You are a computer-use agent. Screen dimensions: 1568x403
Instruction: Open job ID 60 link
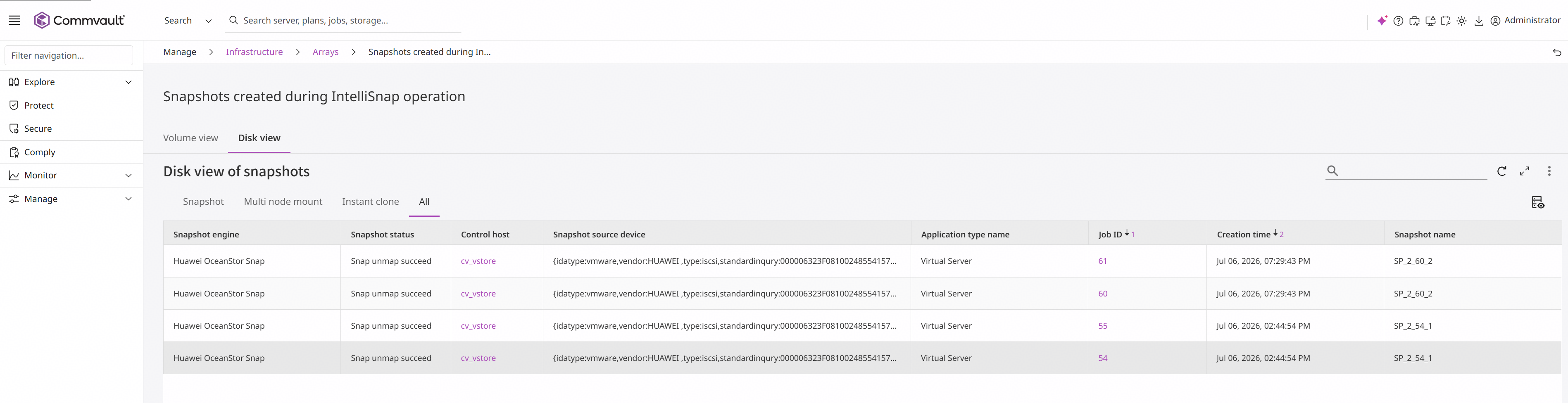[1102, 294]
